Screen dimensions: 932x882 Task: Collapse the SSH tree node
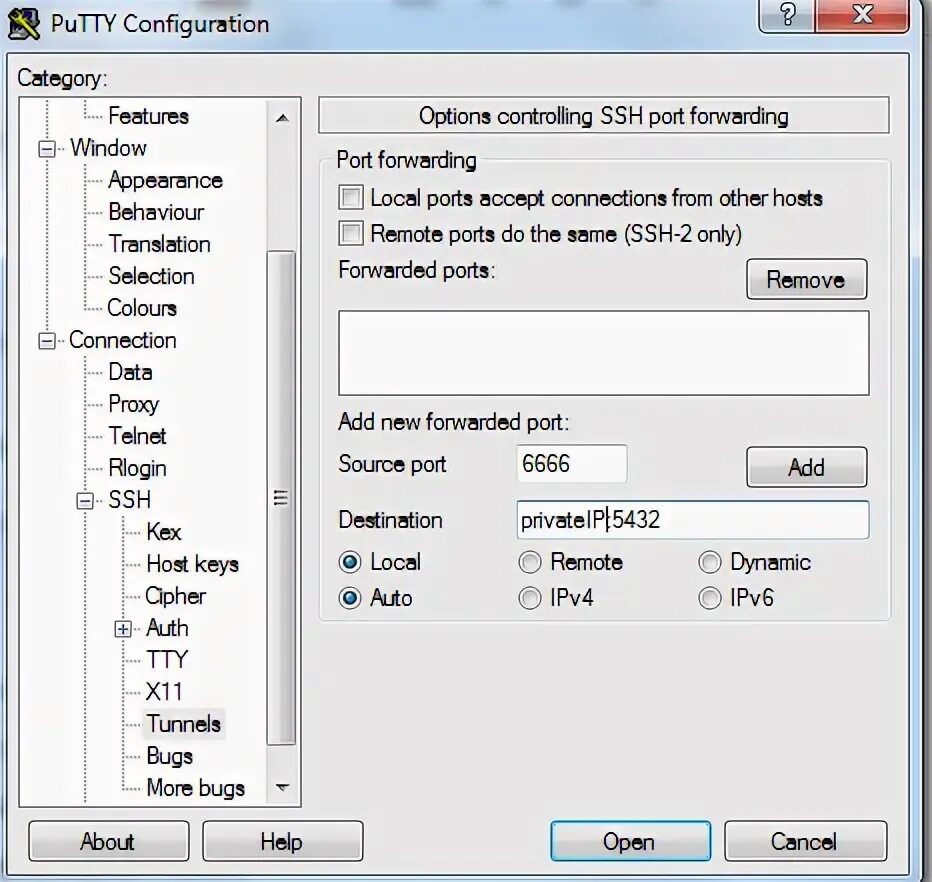click(x=85, y=501)
